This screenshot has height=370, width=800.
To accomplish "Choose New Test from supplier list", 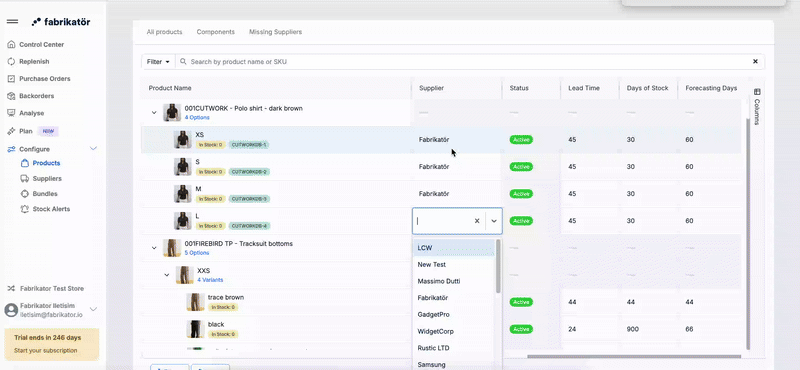I will pos(454,264).
